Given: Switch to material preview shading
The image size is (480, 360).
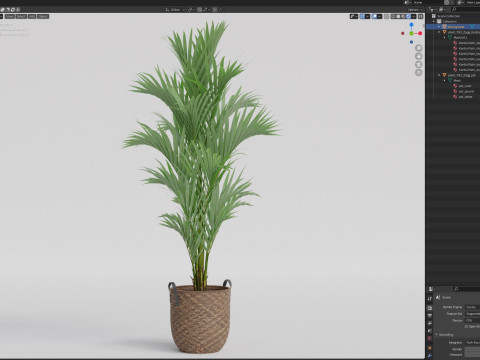Looking at the screenshot, I should click(x=403, y=16).
